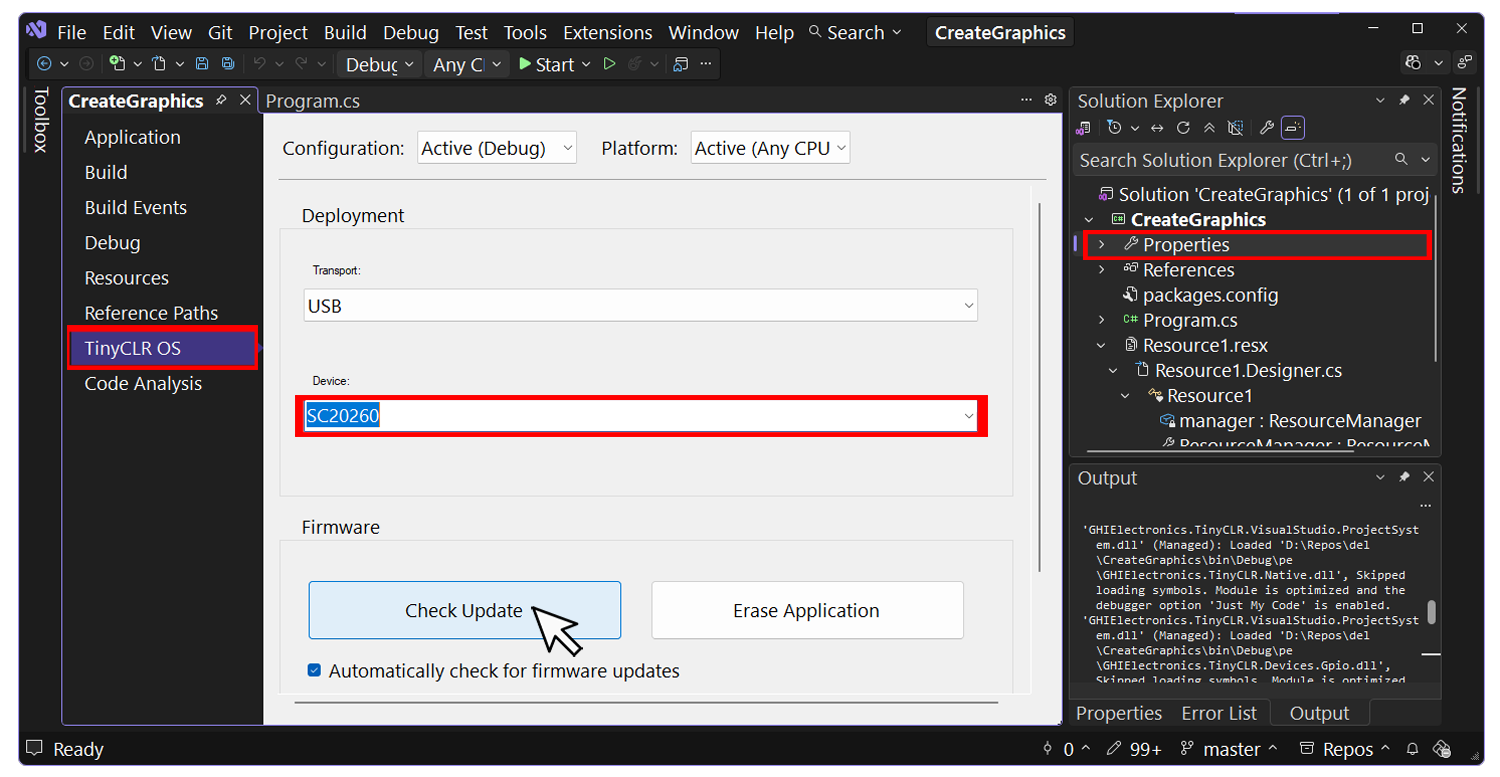Start Without Debugging using the hollow play icon
Screen dimensions: 1500x777
(x=609, y=64)
